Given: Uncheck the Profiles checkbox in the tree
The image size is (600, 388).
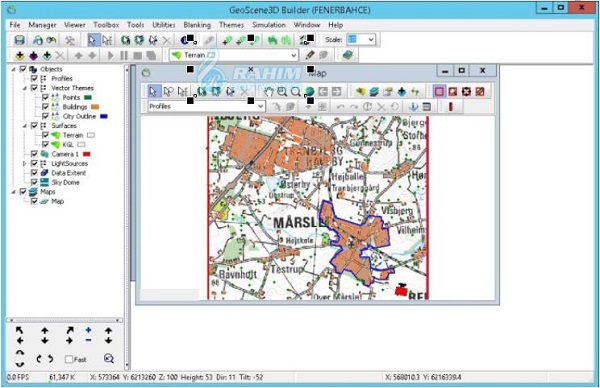Looking at the screenshot, I should 34,78.
